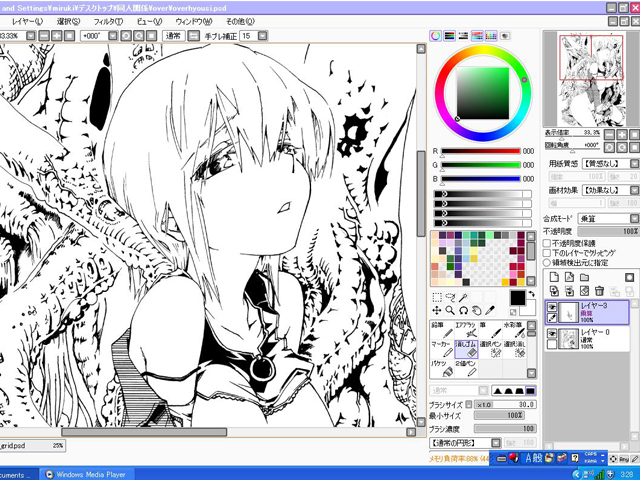The width and height of the screenshot is (640, 480).
Task: Enable 不透明度保護 preserve opacity checkbox
Action: [x=547, y=243]
